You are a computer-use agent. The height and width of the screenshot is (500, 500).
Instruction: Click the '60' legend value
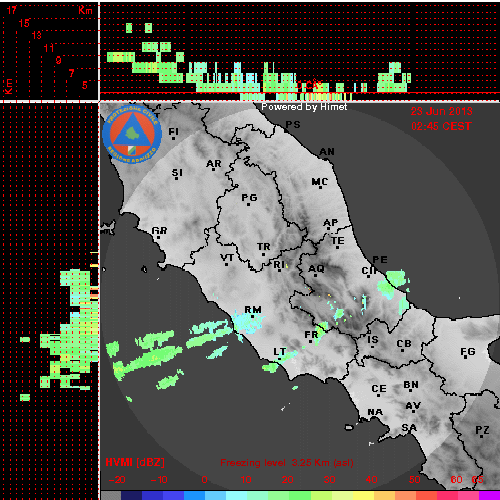coord(456,480)
